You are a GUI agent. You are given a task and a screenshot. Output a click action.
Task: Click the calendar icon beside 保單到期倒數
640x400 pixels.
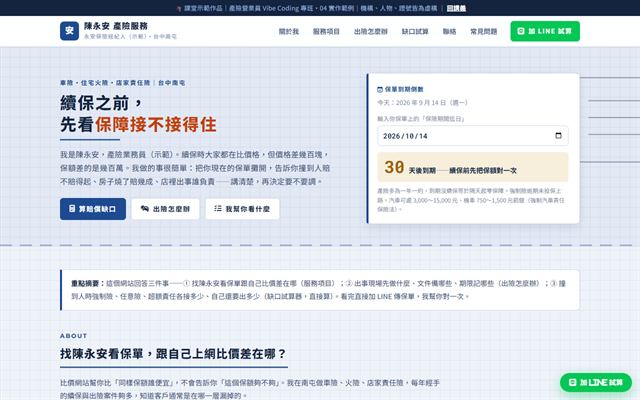[380, 89]
